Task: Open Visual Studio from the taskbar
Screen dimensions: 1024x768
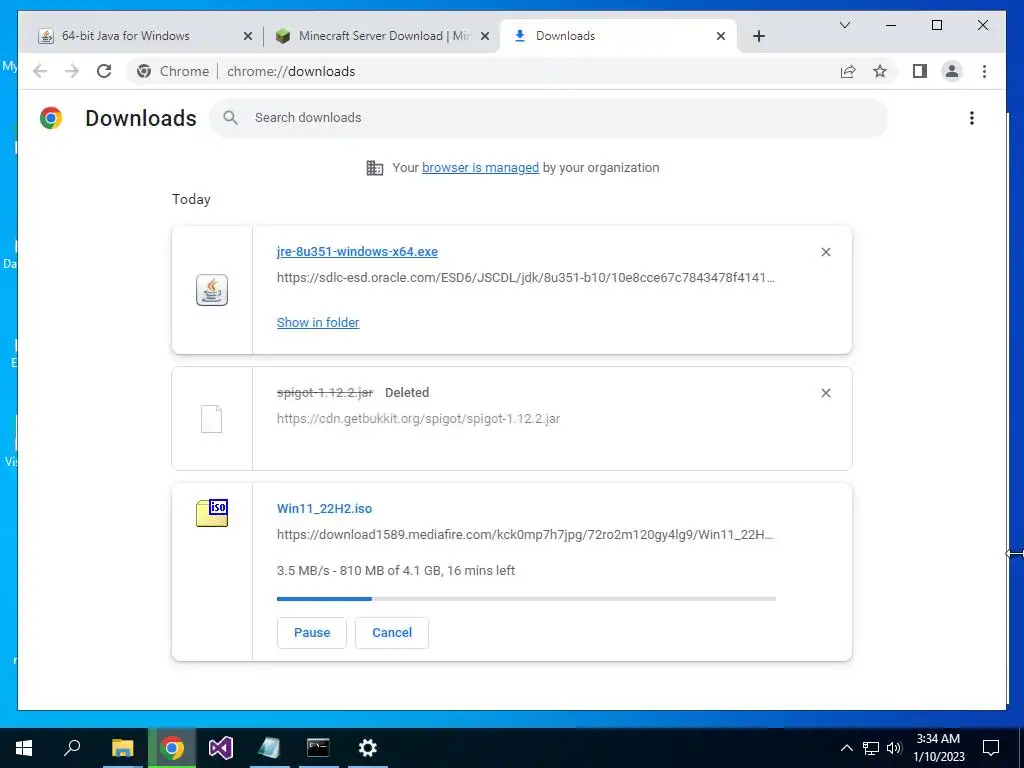Action: point(221,748)
